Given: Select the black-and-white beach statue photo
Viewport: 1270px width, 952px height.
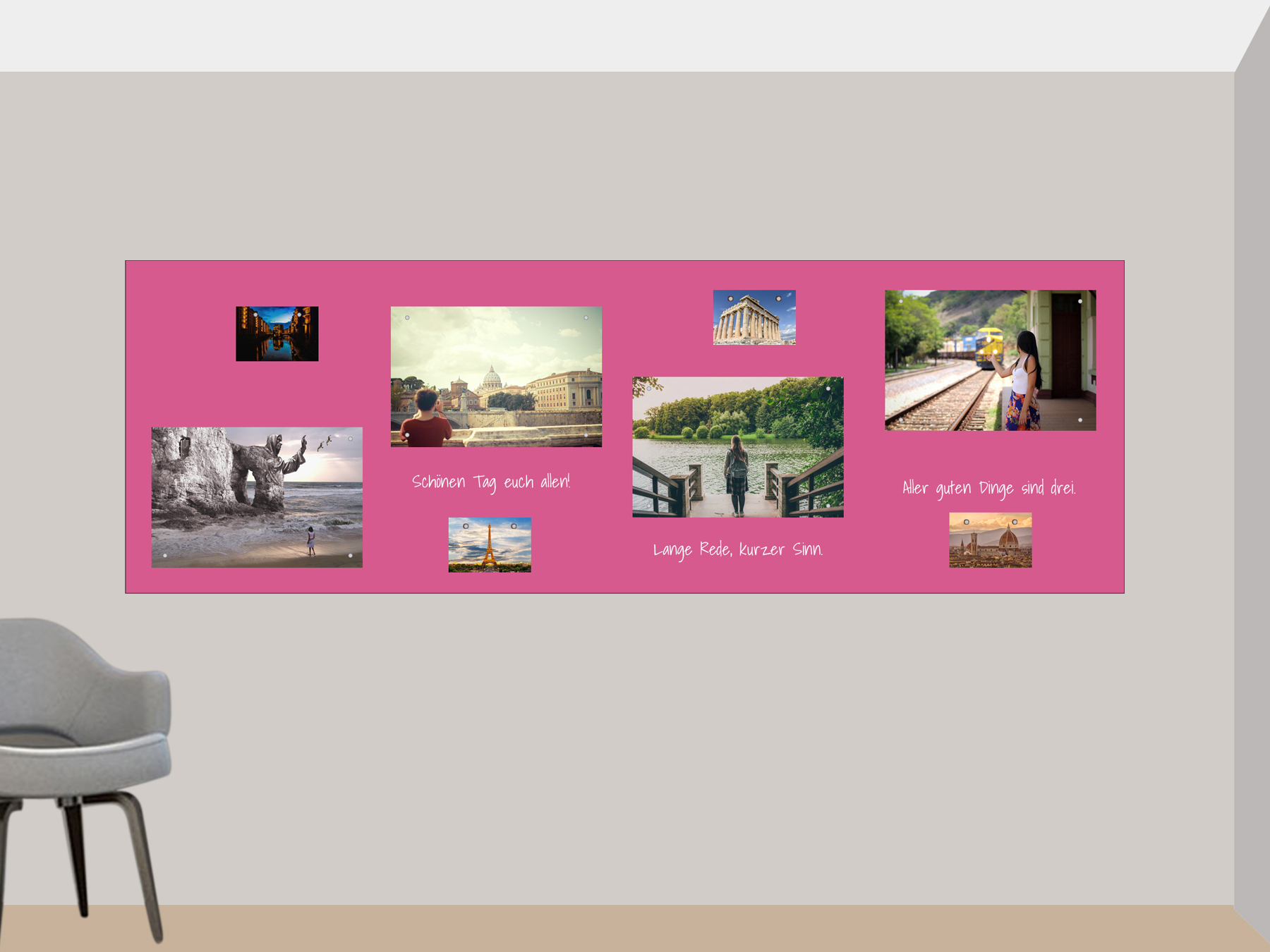Looking at the screenshot, I should pos(257,497).
